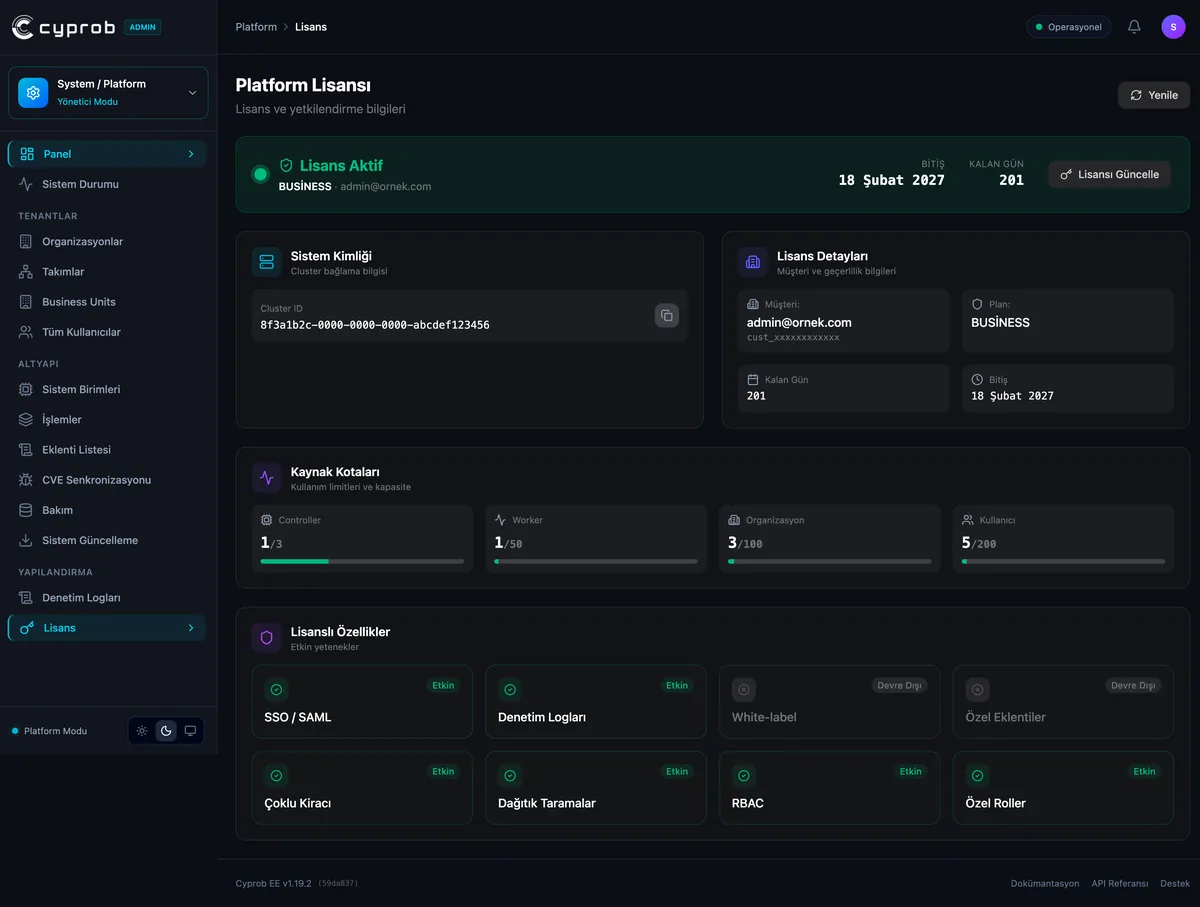Open Sistem Durumu in the sidebar
Screen dimensions: 1200x907
coord(108,184)
